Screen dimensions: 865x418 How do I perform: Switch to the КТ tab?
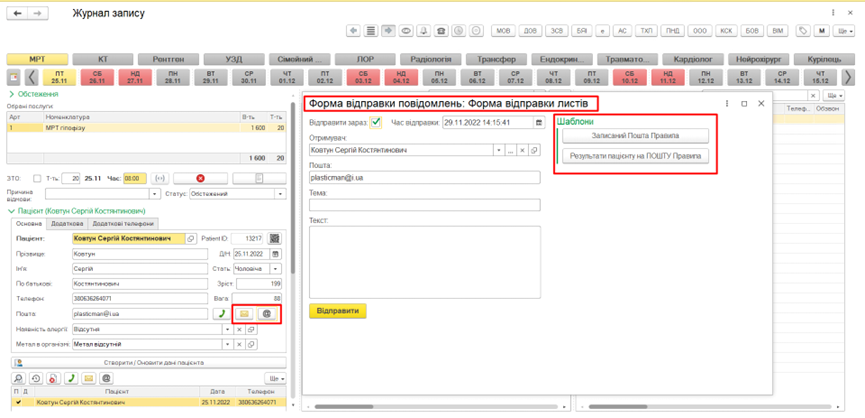[103, 60]
